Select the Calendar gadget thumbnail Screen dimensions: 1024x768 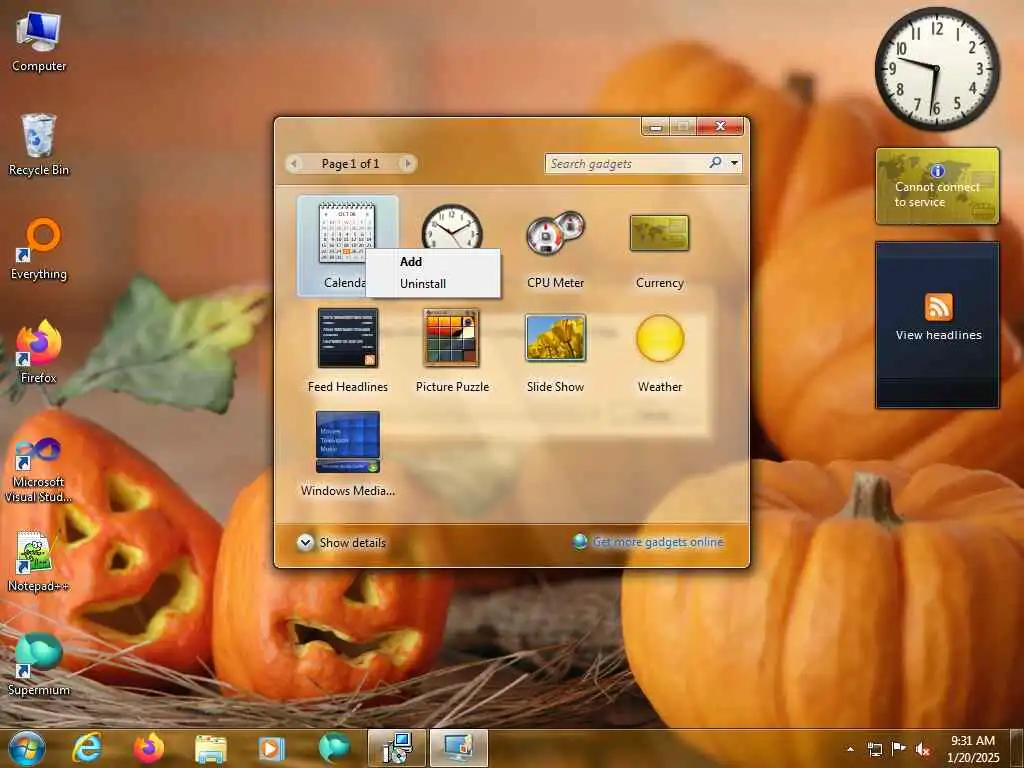(x=347, y=232)
